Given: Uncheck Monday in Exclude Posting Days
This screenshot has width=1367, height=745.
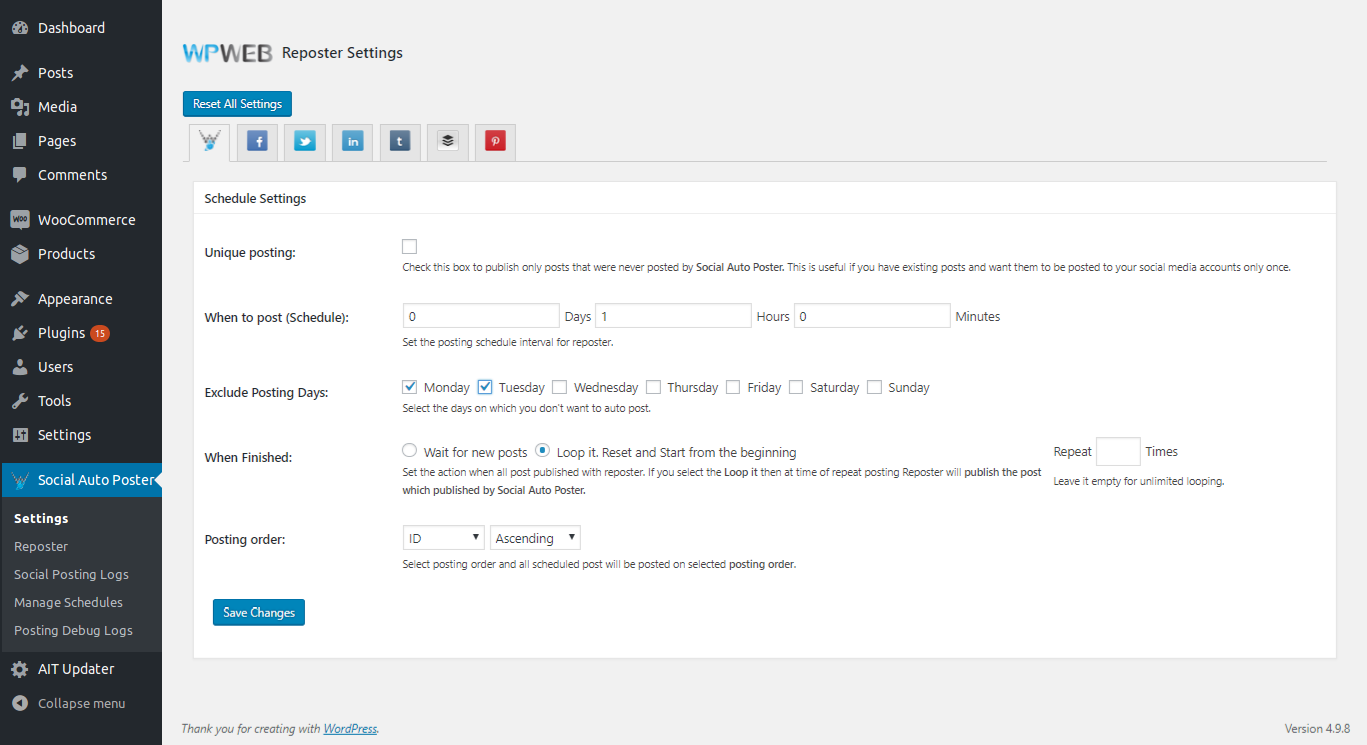Looking at the screenshot, I should [409, 387].
